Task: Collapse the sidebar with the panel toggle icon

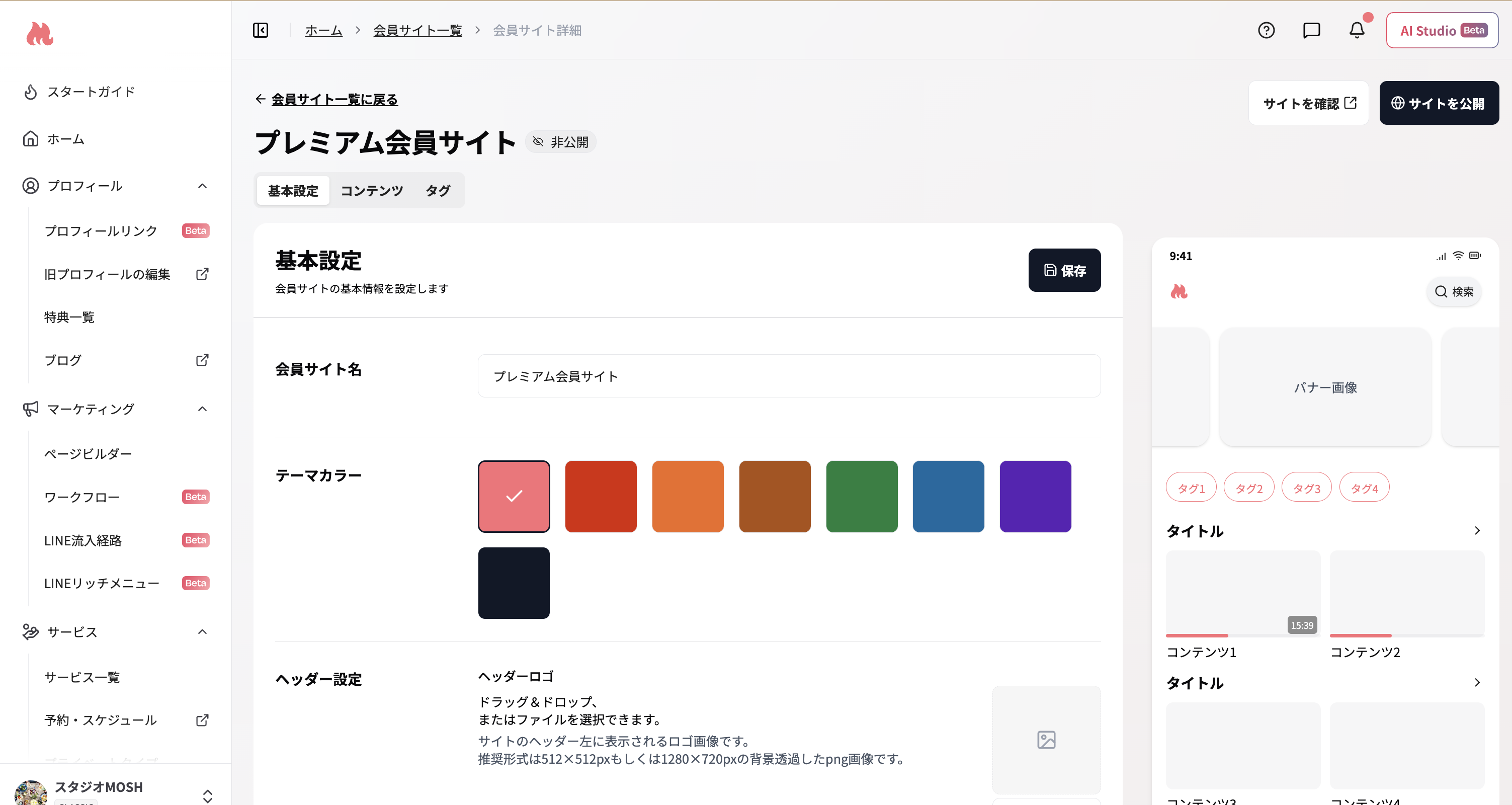Action: [261, 30]
